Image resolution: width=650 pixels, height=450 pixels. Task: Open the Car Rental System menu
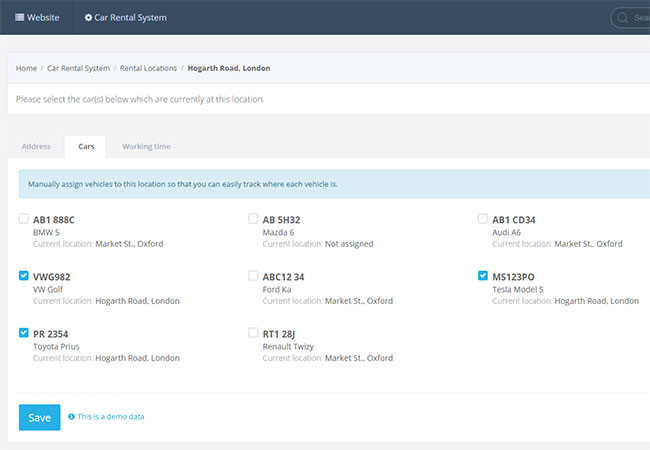(126, 17)
